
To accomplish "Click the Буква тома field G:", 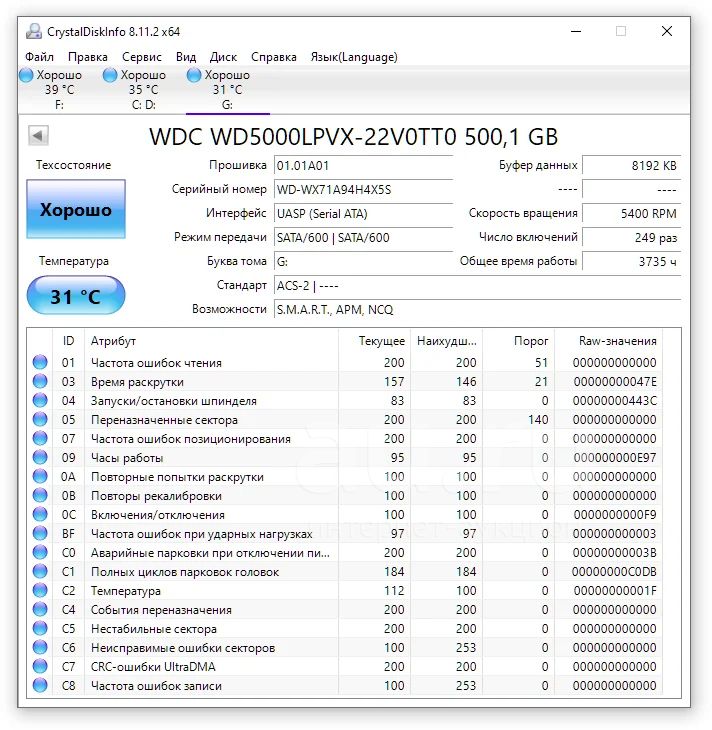I will [363, 262].
